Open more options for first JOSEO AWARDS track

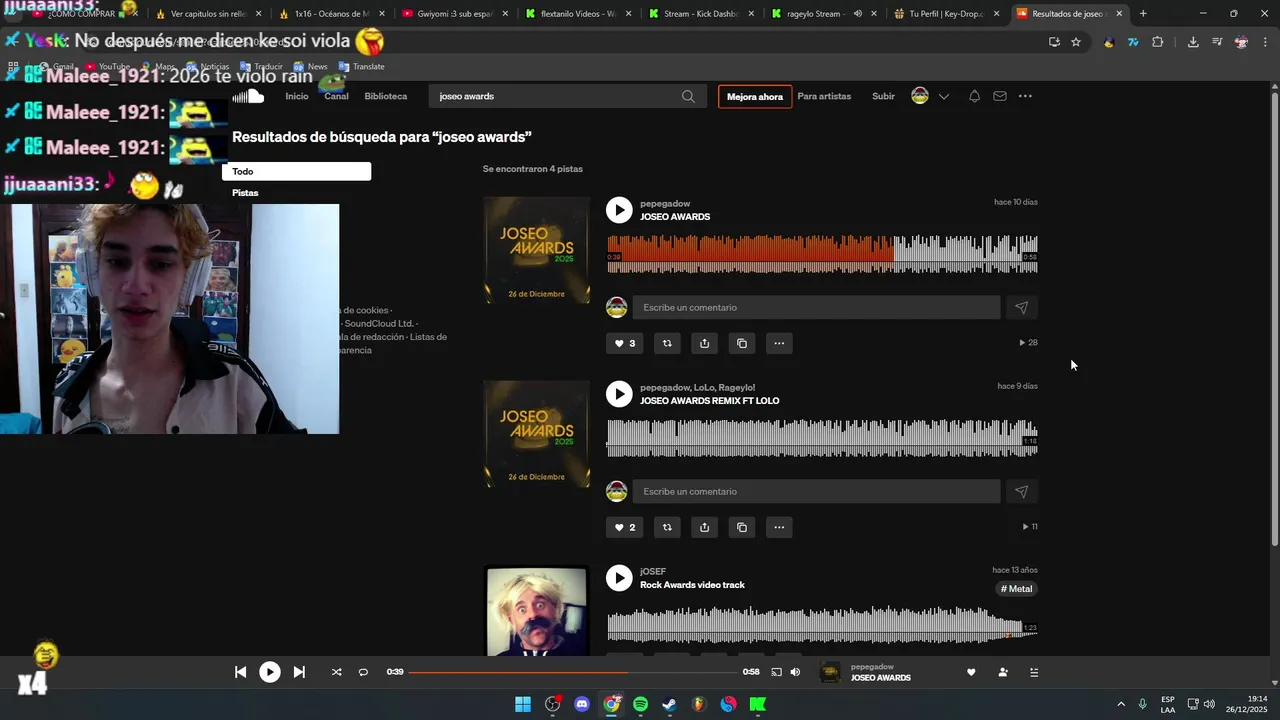click(778, 343)
